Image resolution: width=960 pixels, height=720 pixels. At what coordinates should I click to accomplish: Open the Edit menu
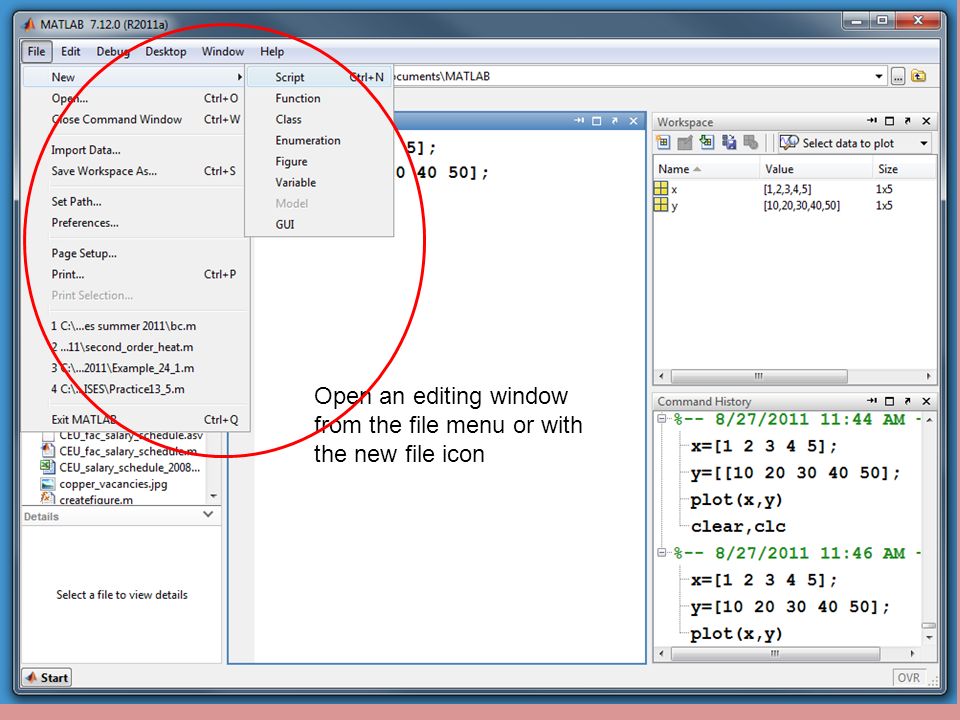pos(70,51)
